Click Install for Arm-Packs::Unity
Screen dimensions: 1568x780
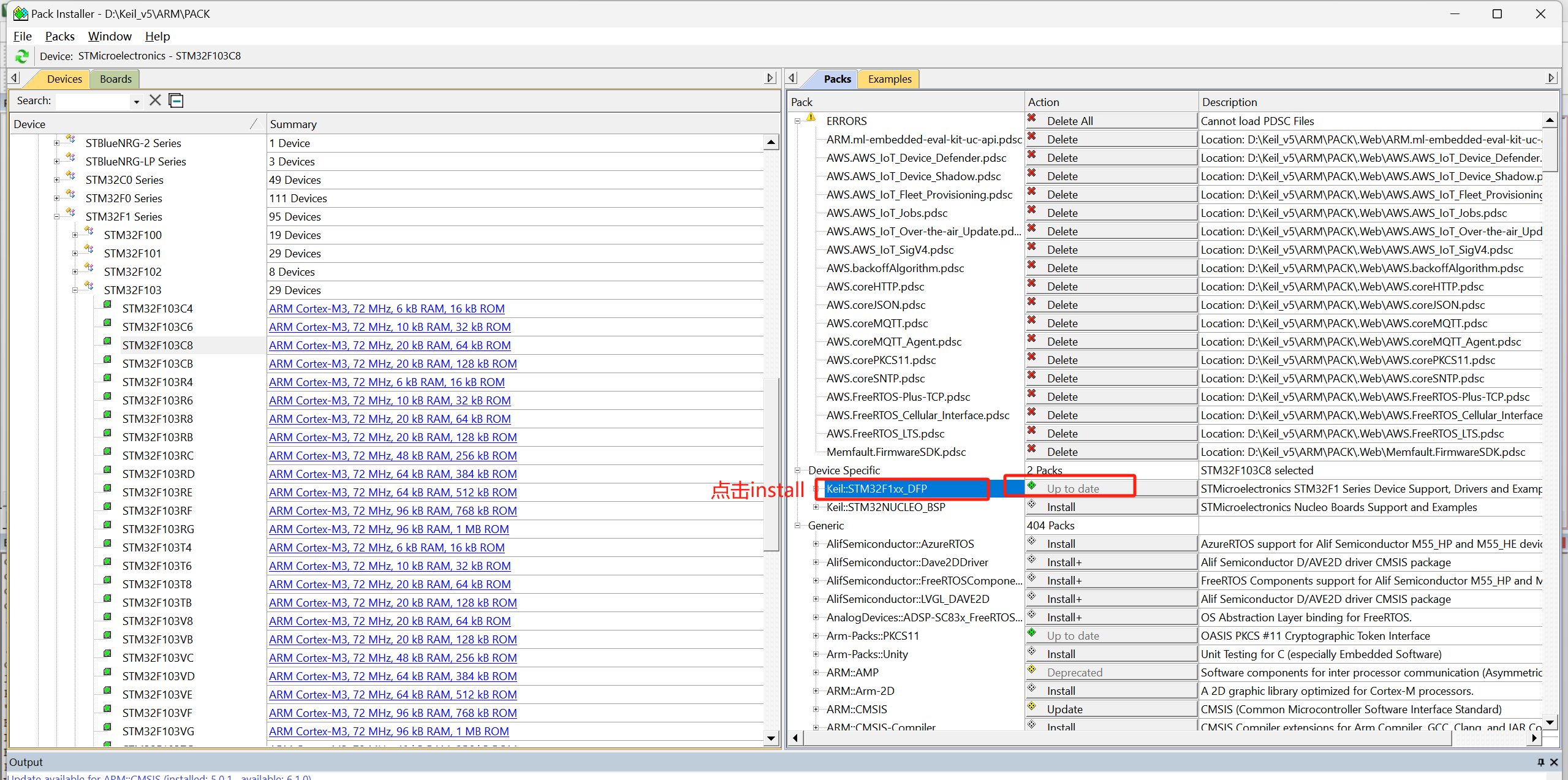click(x=1112, y=654)
